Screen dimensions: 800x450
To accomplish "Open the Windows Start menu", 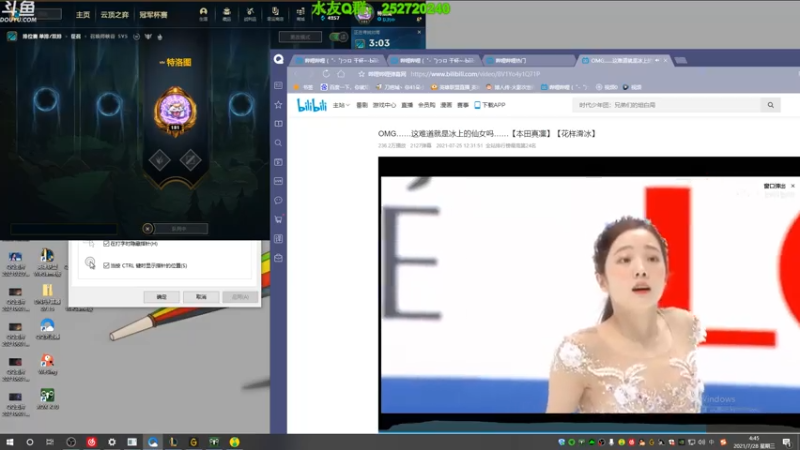I will (9, 442).
